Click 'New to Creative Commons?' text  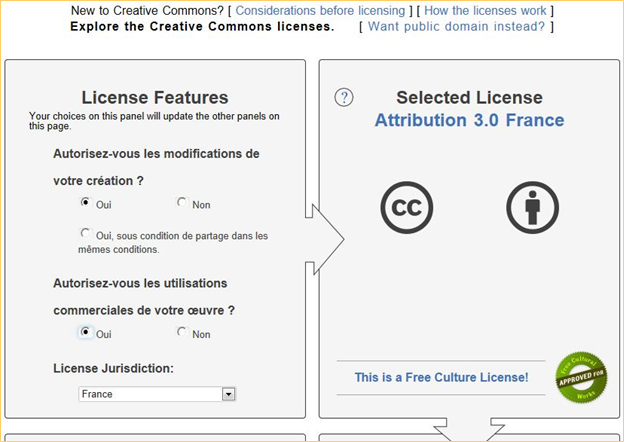(x=147, y=11)
